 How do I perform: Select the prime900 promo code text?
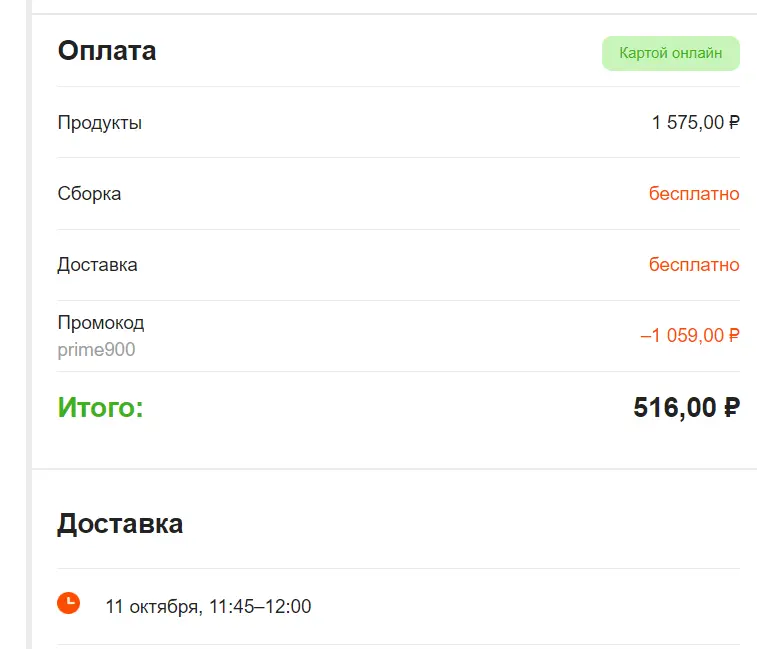(x=97, y=350)
